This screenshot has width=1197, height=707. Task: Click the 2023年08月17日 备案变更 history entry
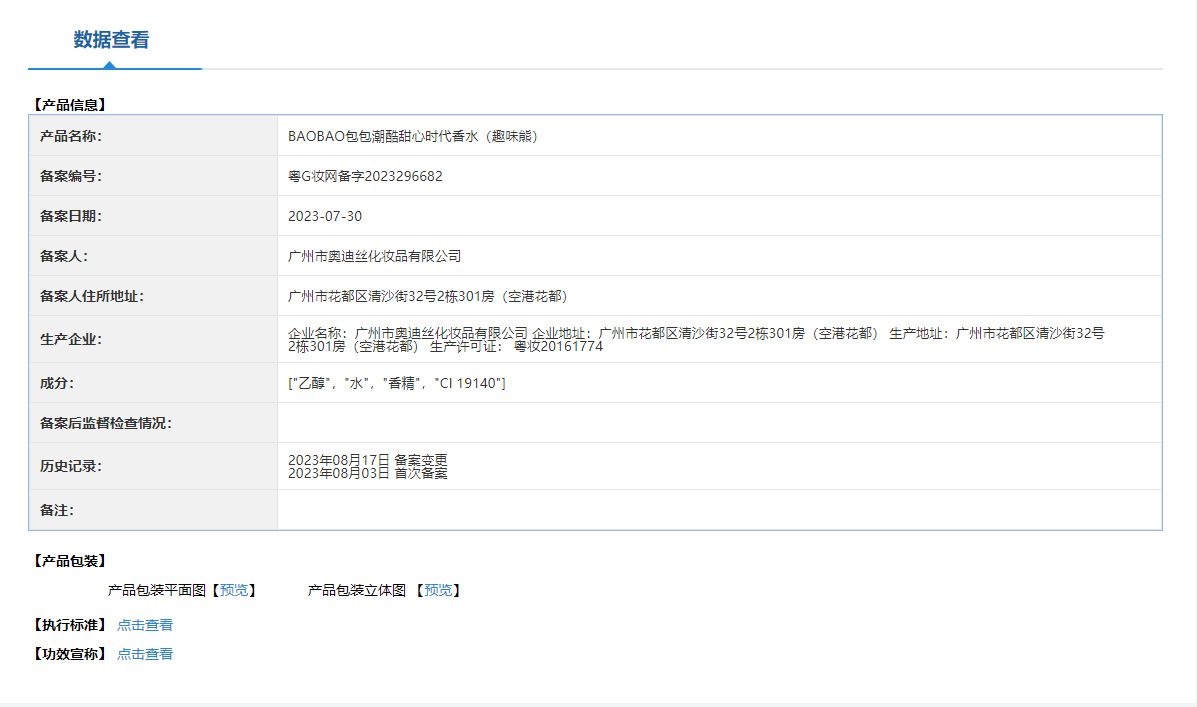pos(367,460)
